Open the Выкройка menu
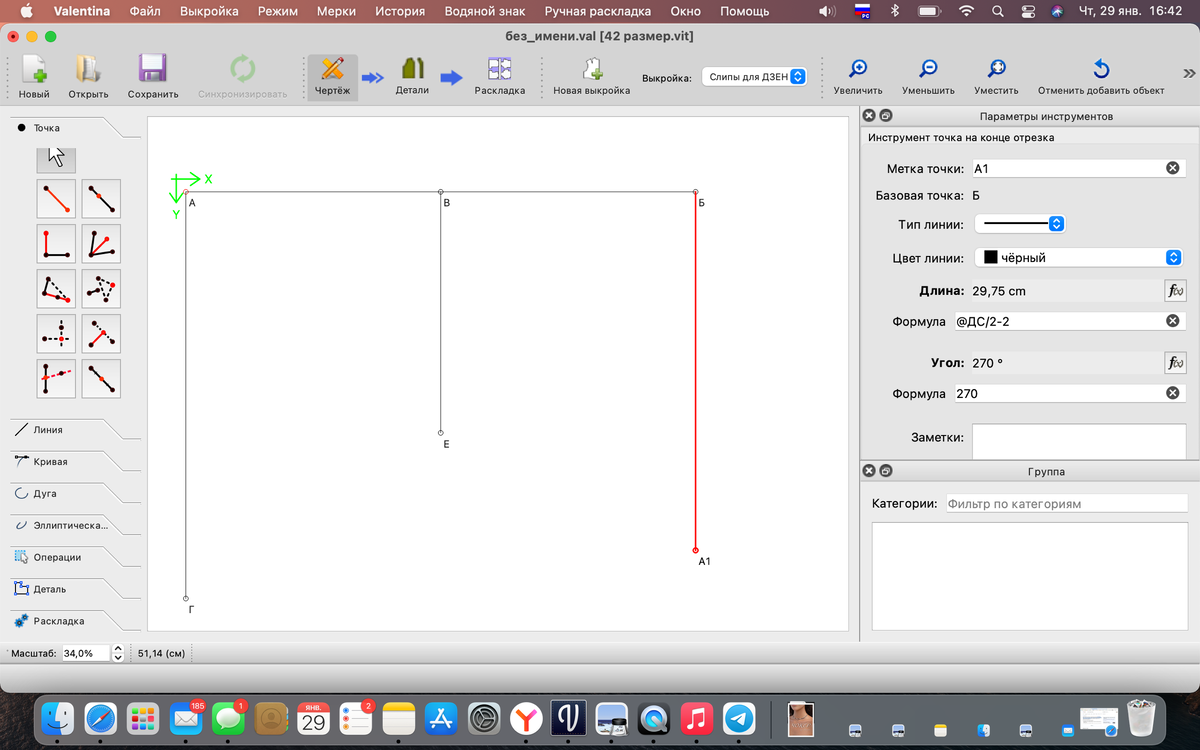1200x750 pixels. coord(209,11)
